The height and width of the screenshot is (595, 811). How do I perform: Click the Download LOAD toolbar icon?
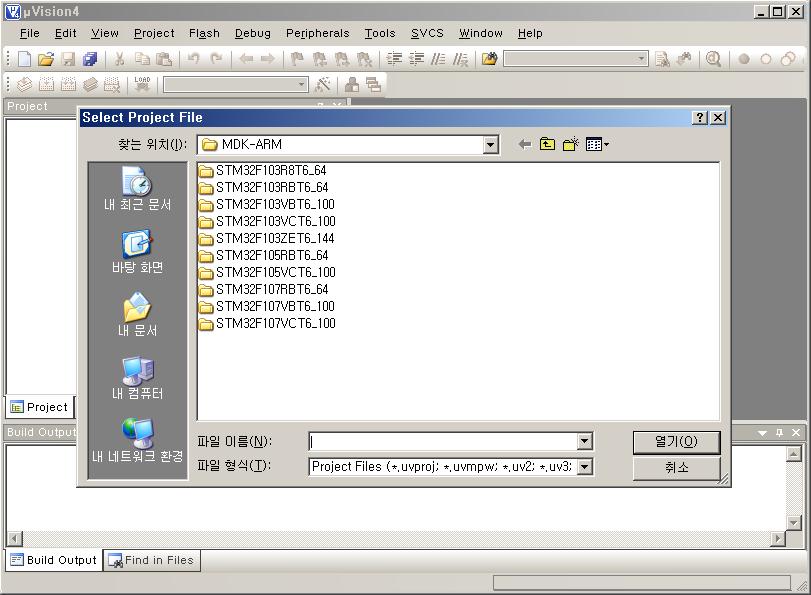(x=142, y=84)
